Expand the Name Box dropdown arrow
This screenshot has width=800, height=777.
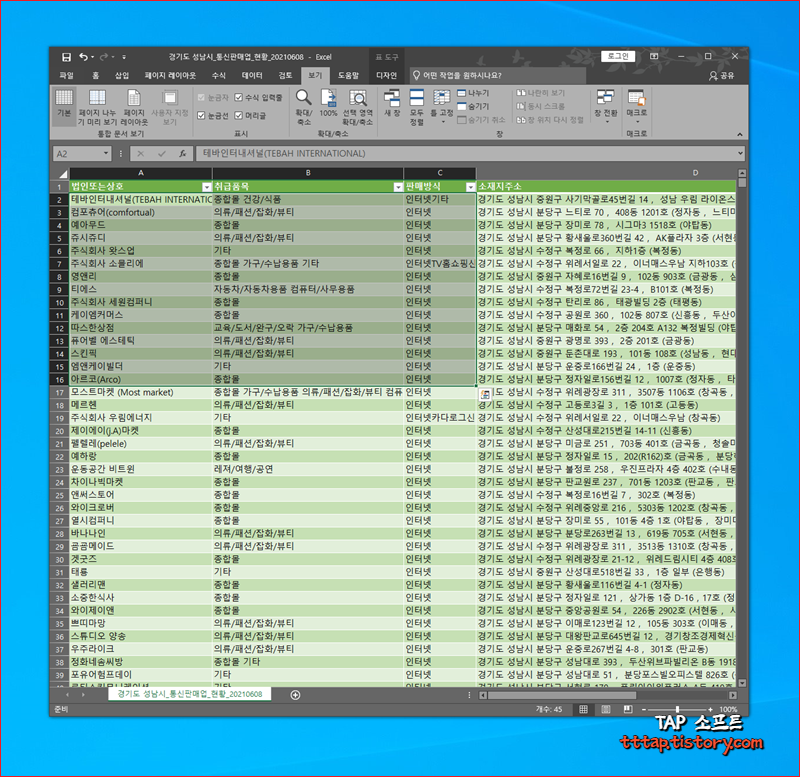(106, 154)
